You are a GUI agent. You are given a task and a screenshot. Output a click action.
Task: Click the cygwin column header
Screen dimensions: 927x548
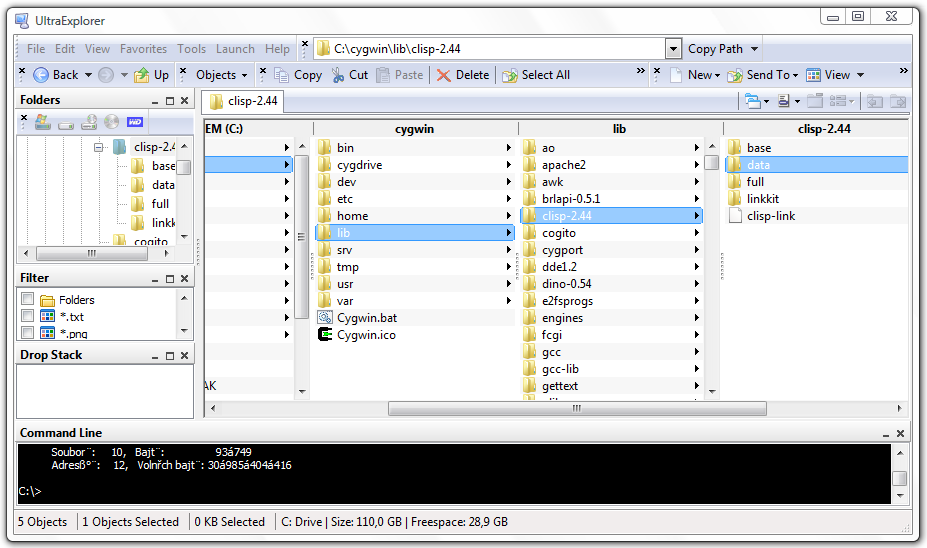(414, 129)
